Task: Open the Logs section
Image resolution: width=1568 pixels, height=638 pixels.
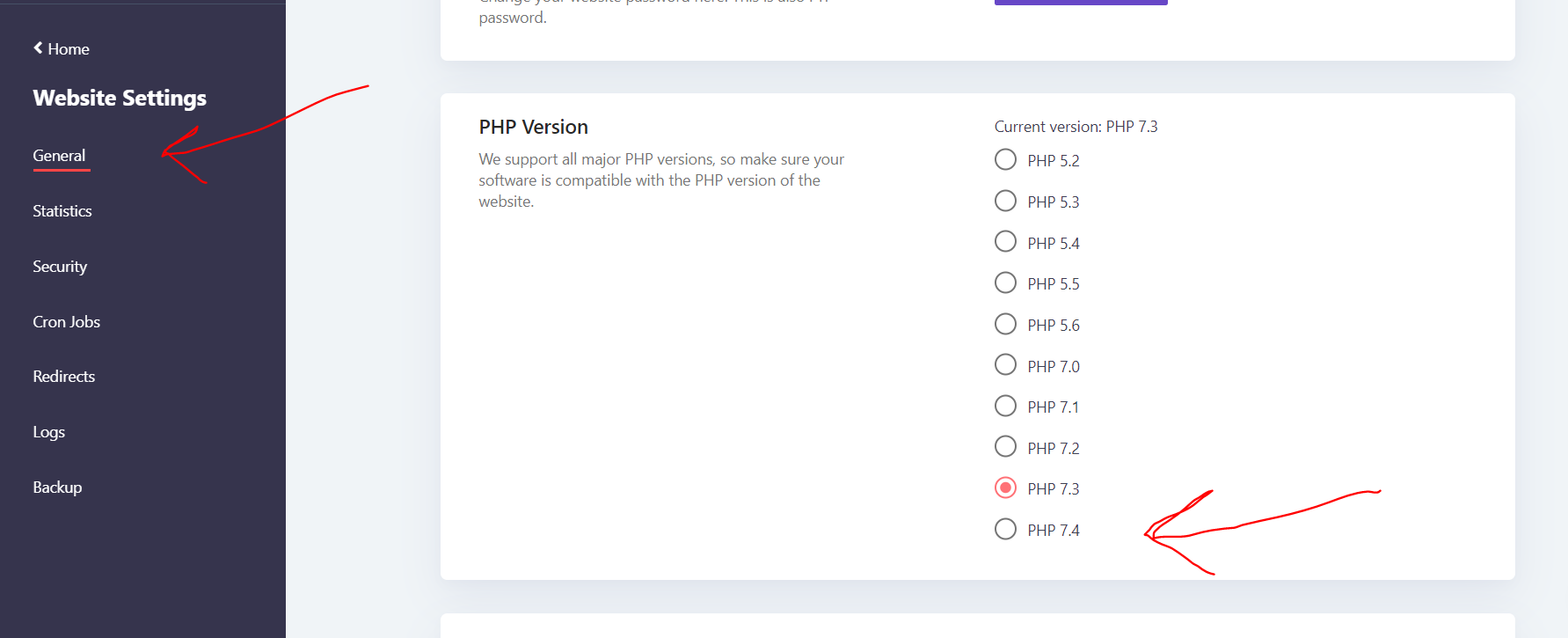Action: pos(49,432)
